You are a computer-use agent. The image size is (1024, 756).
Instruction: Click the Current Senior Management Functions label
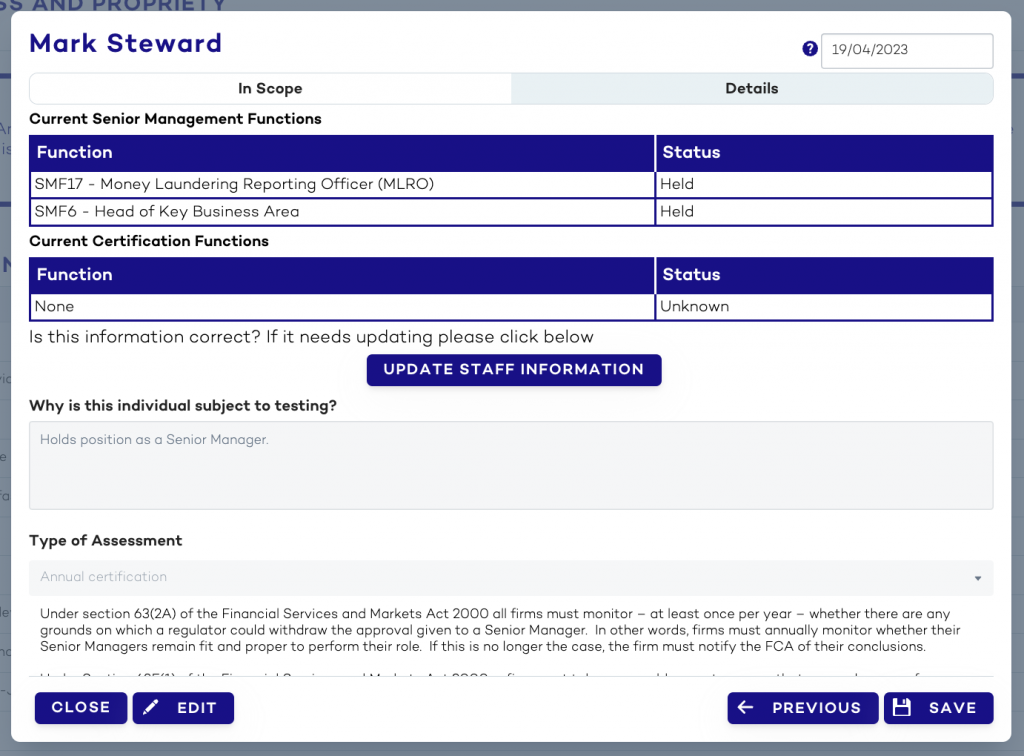coord(175,119)
